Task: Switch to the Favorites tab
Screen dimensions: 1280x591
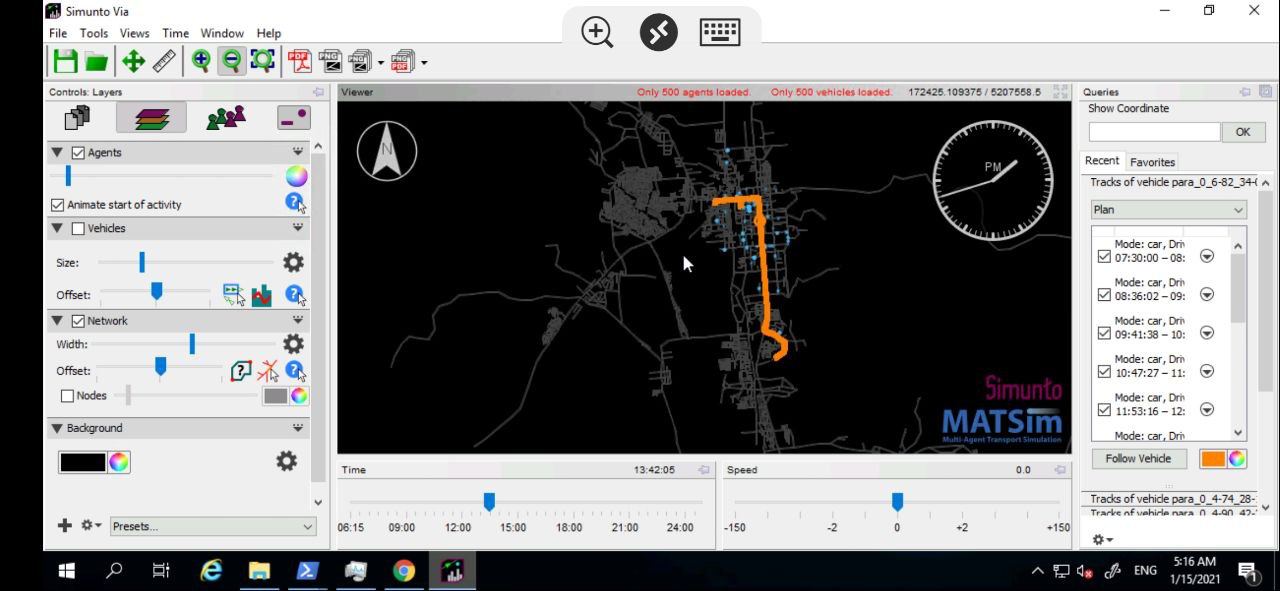Action: pyautogui.click(x=1152, y=162)
